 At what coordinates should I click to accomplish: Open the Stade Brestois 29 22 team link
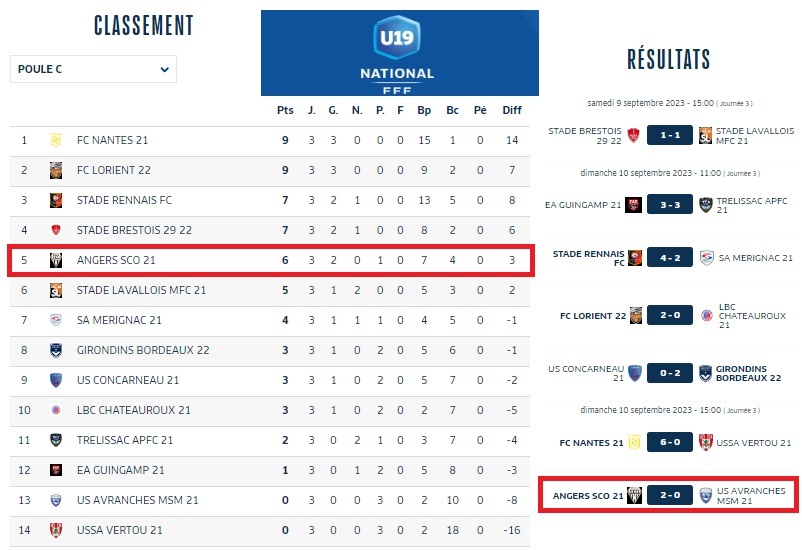point(134,230)
